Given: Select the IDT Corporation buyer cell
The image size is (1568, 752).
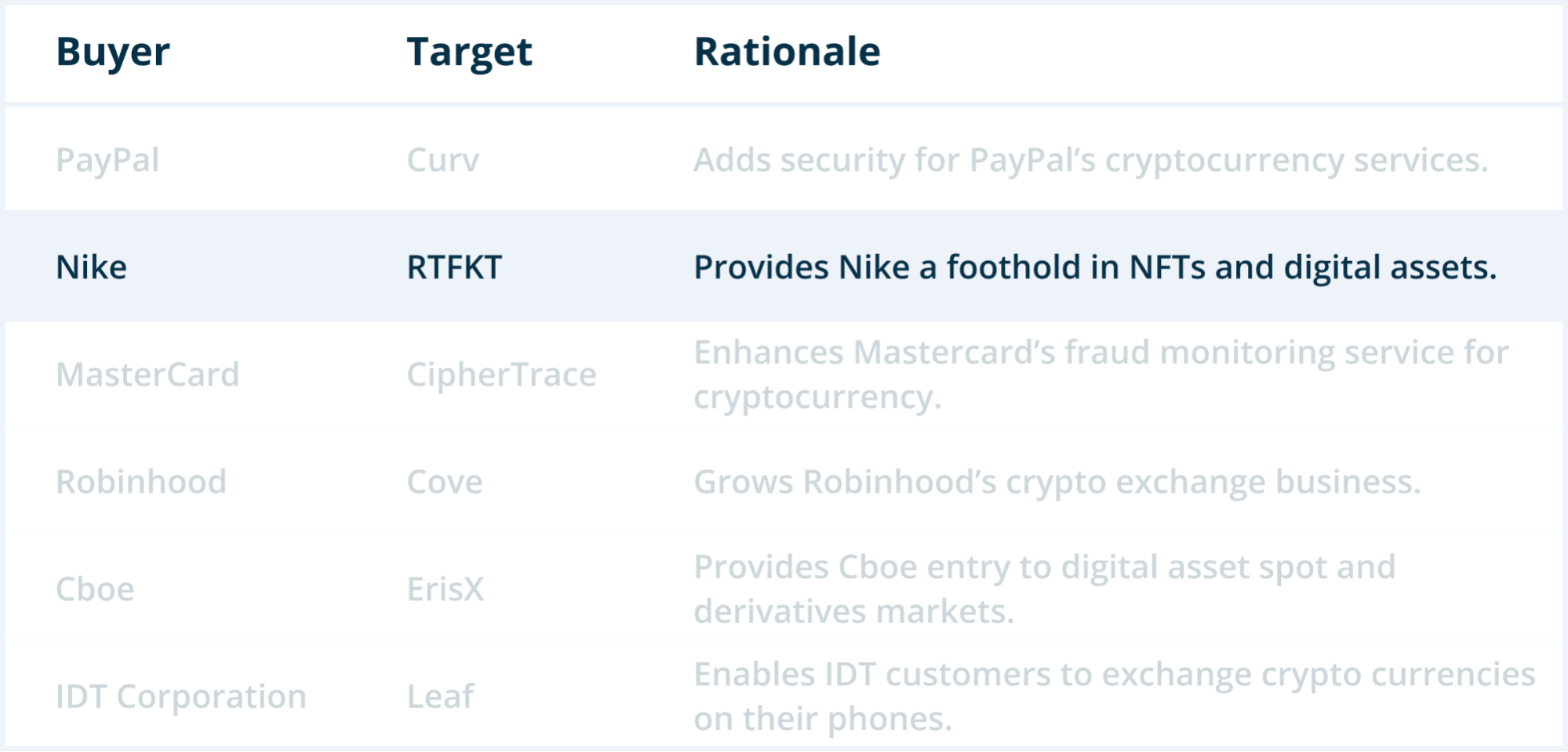Looking at the screenshot, I should pyautogui.click(x=180, y=696).
